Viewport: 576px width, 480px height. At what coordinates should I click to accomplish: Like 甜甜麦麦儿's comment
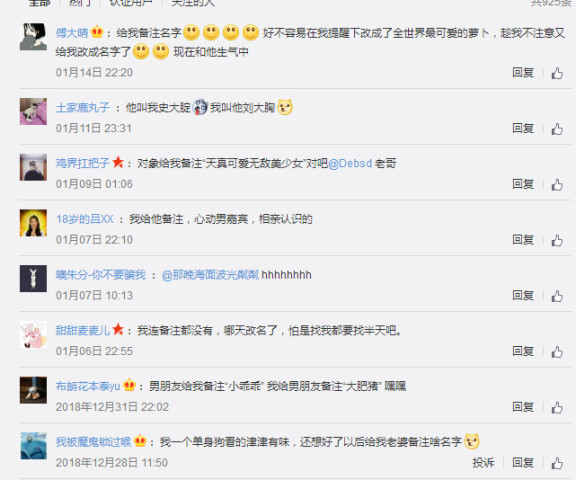point(557,352)
